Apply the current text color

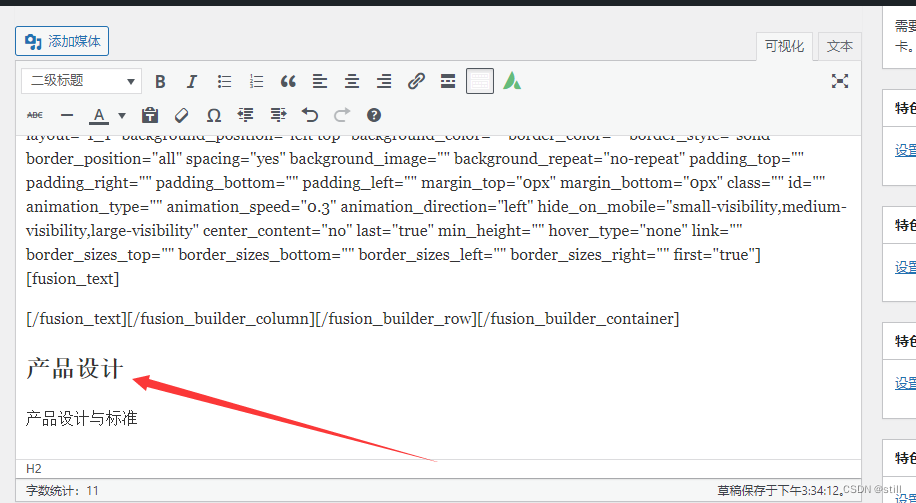pos(99,115)
